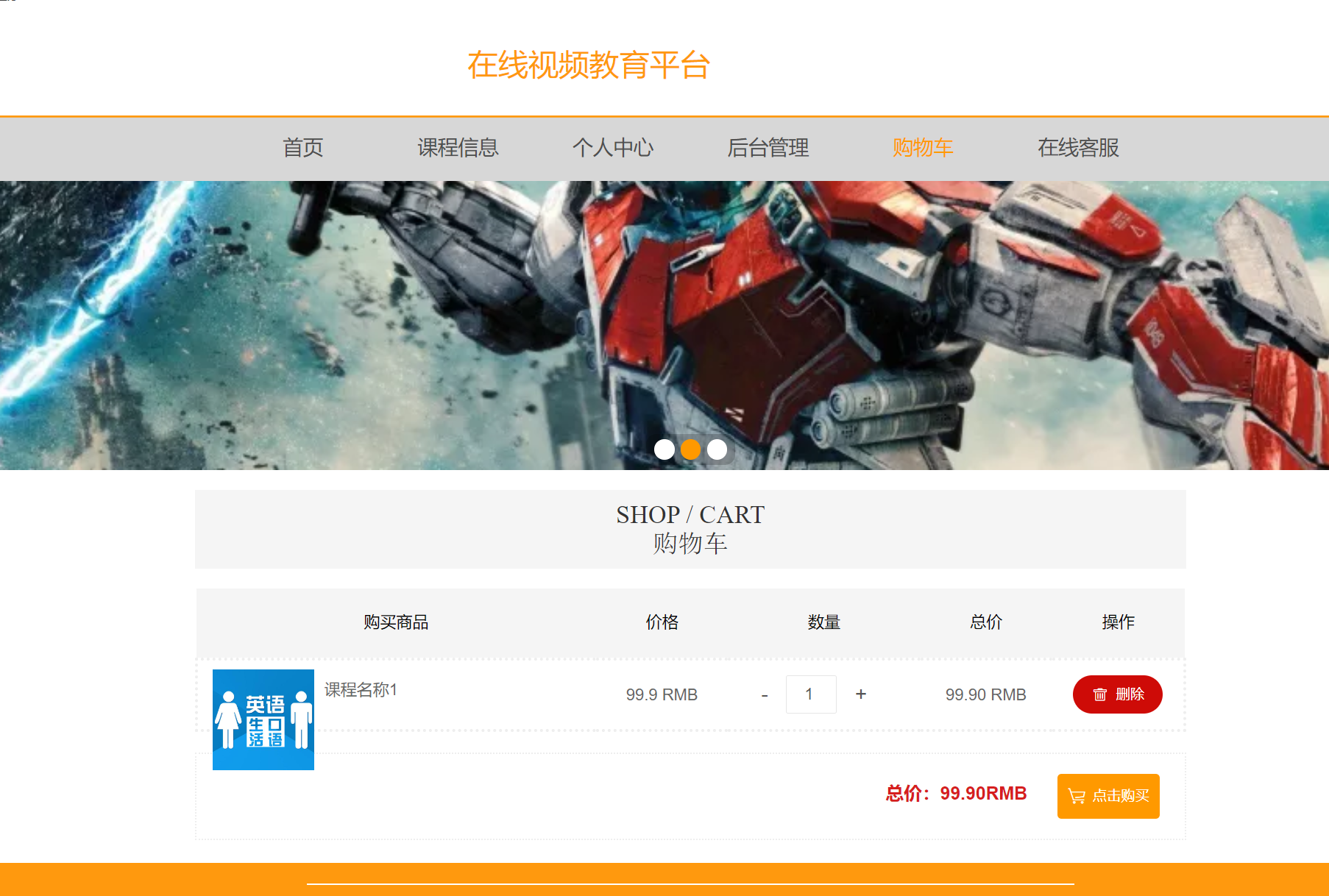The height and width of the screenshot is (896, 1329).
Task: Click the 总价：99.90RMB summary text
Action: pyautogui.click(x=956, y=794)
